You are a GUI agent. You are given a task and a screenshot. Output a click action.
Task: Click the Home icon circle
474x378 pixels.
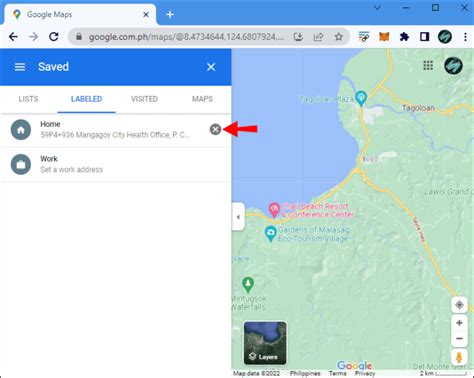point(21,130)
